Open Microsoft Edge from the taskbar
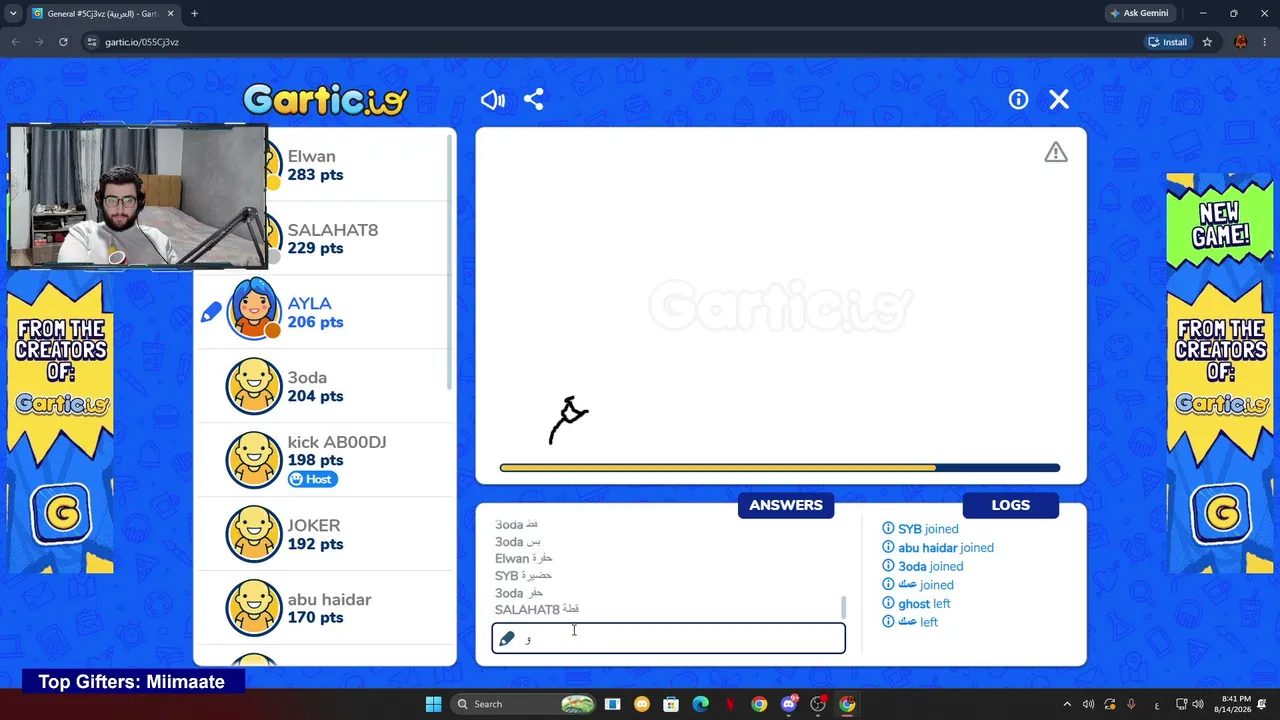Viewport: 1280px width, 720px height. coord(701,704)
